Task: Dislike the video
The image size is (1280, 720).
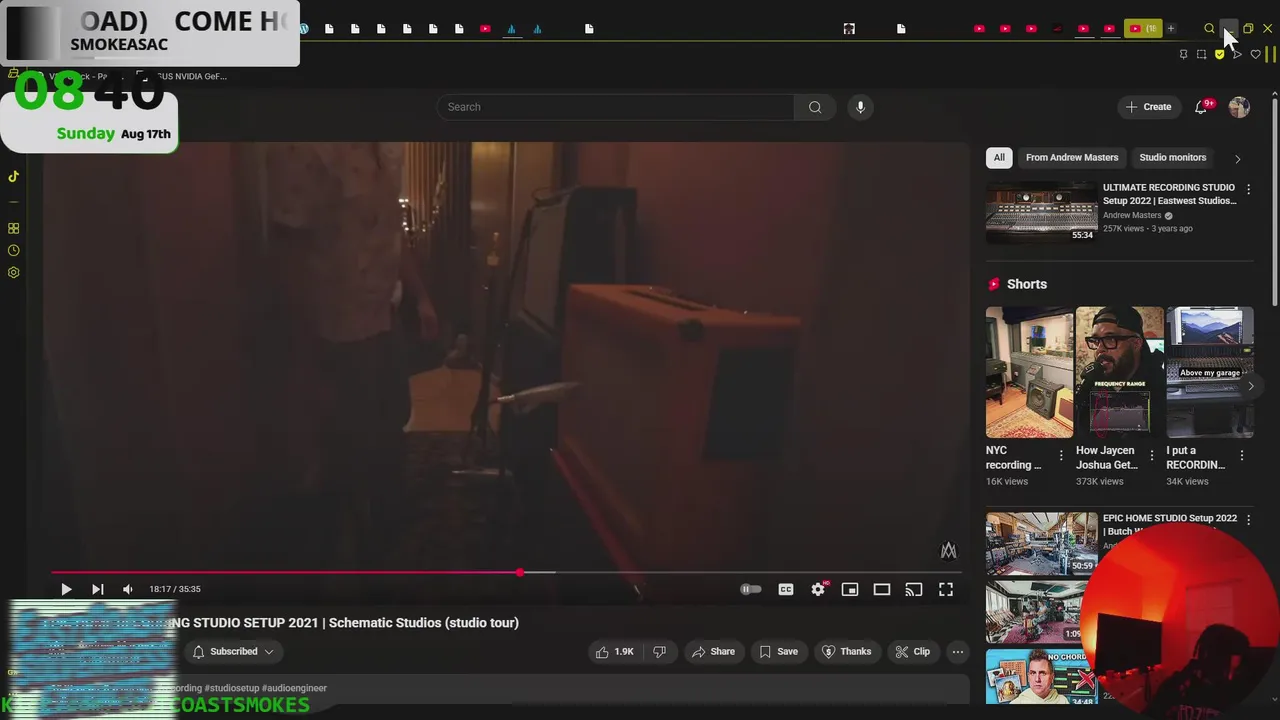Action: [x=659, y=651]
